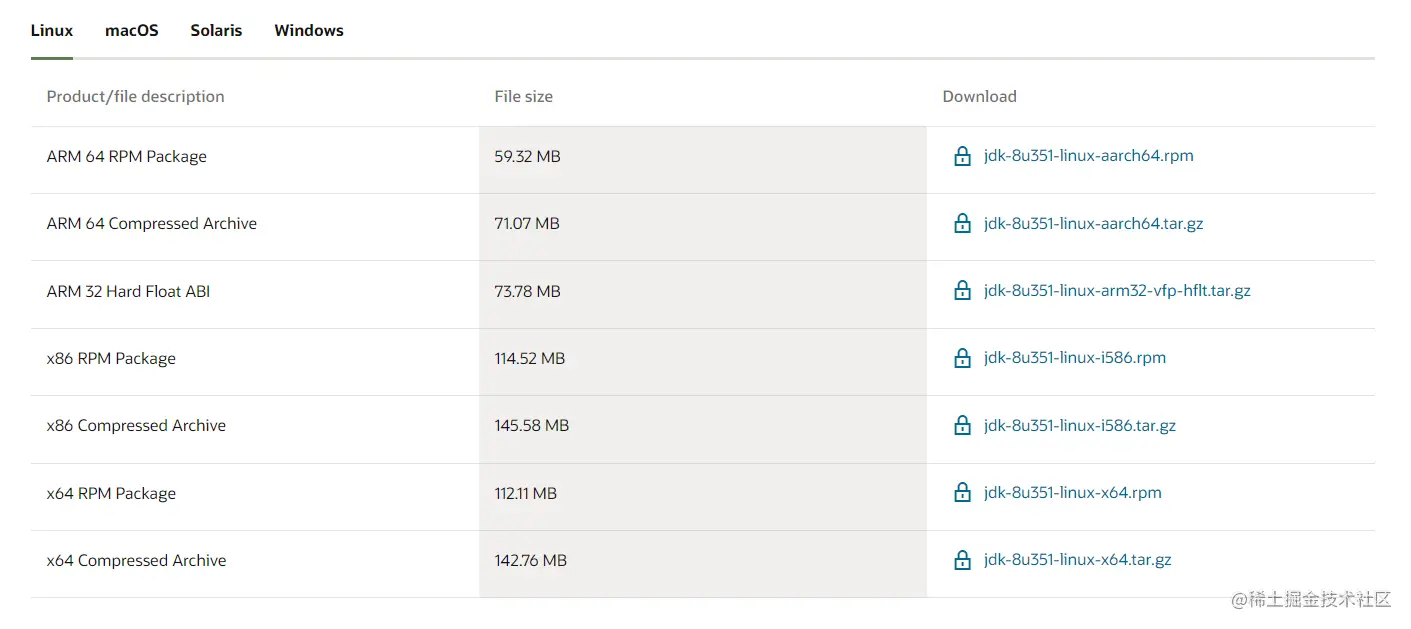1411x629 pixels.
Task: Click the 59.32 MB file size cell
Action: [x=527, y=156]
